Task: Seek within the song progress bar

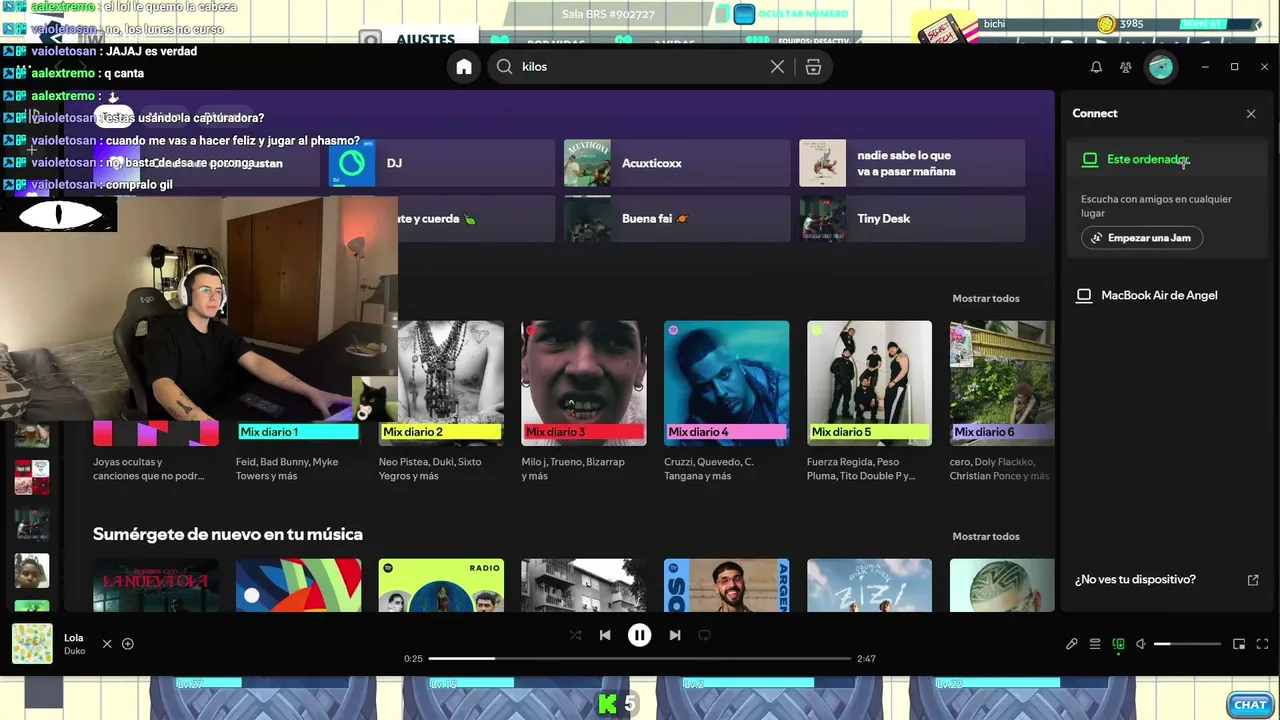Action: click(640, 659)
